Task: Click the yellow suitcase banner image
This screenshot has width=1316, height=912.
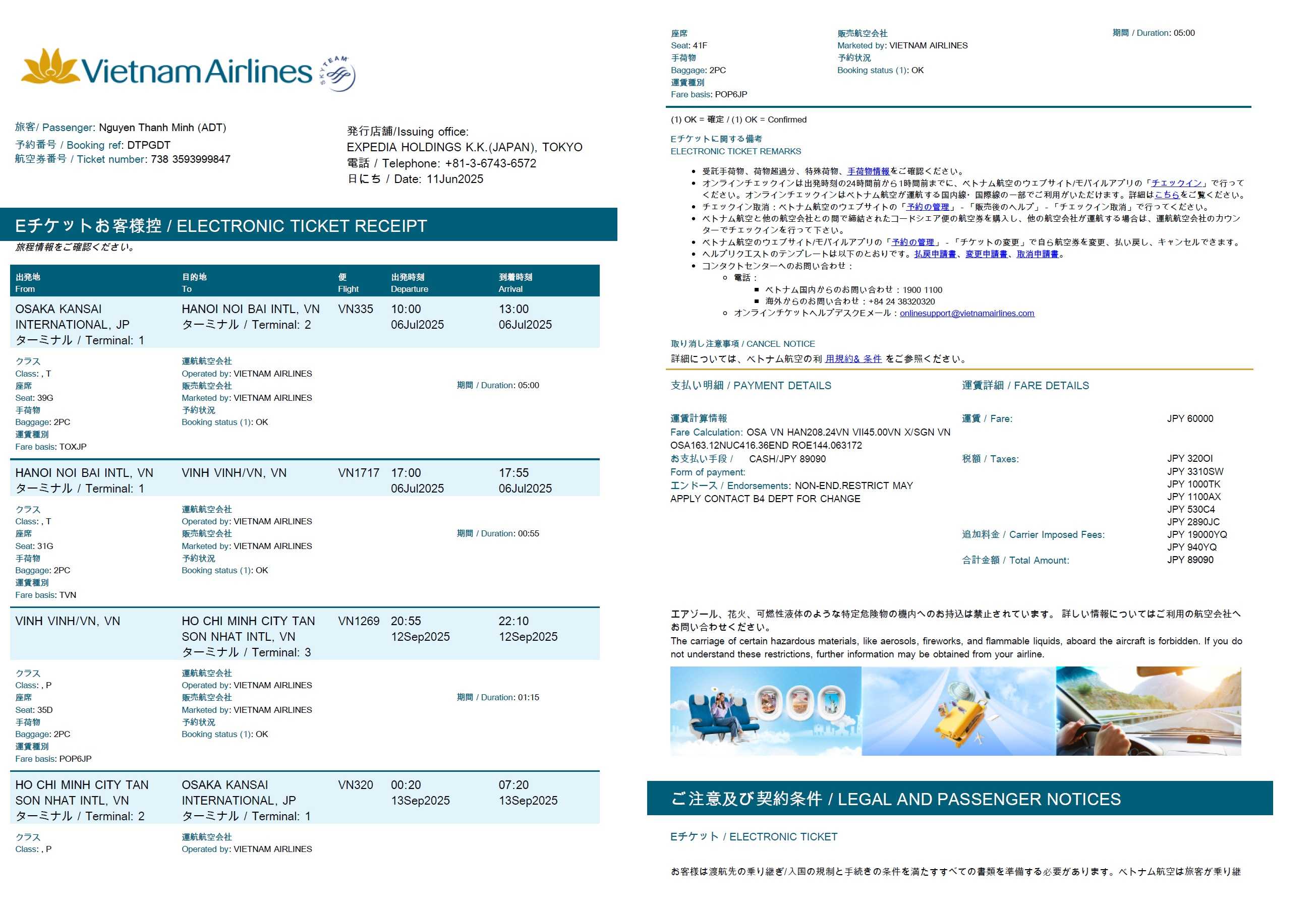Action: (x=958, y=711)
